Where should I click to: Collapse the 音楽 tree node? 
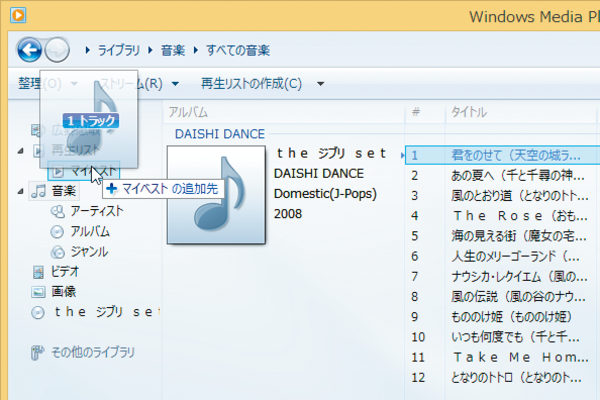pyautogui.click(x=20, y=191)
